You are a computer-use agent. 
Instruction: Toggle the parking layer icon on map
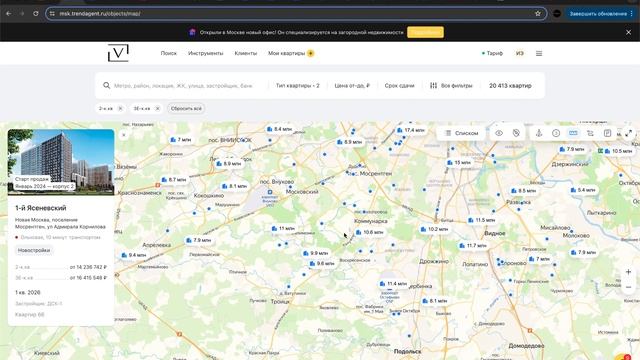pyautogui.click(x=607, y=133)
